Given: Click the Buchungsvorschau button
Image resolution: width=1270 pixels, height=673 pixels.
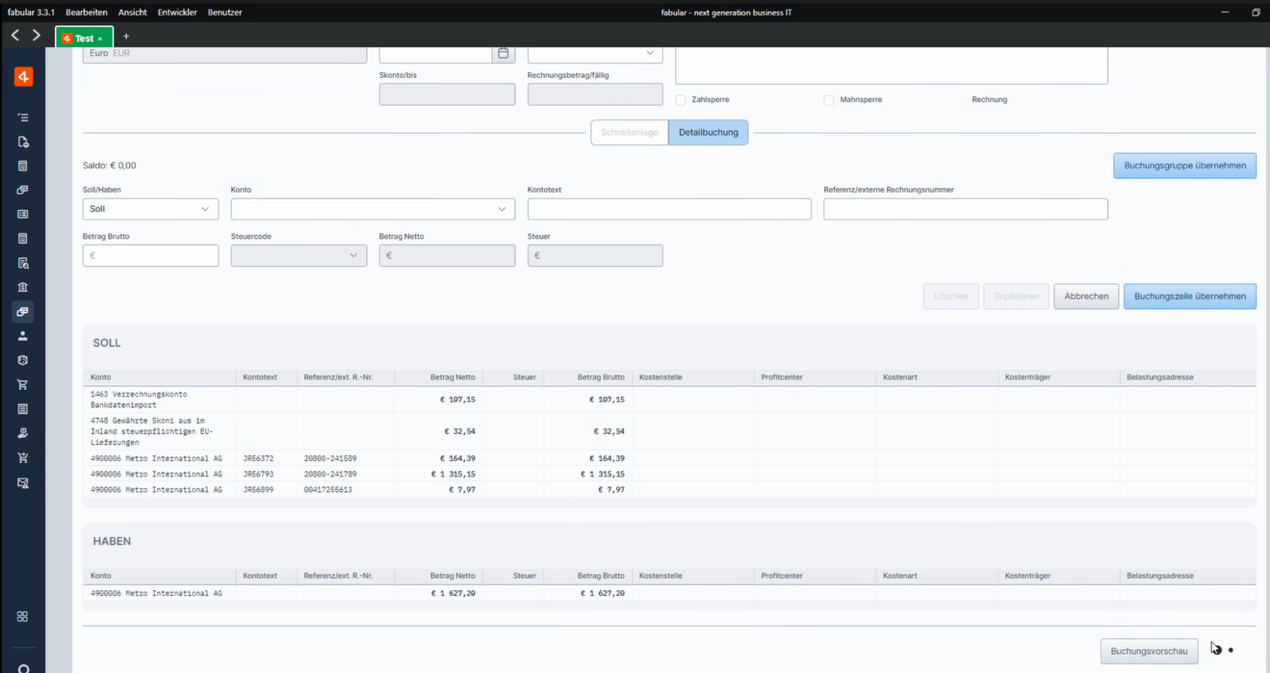Looking at the screenshot, I should (1149, 651).
